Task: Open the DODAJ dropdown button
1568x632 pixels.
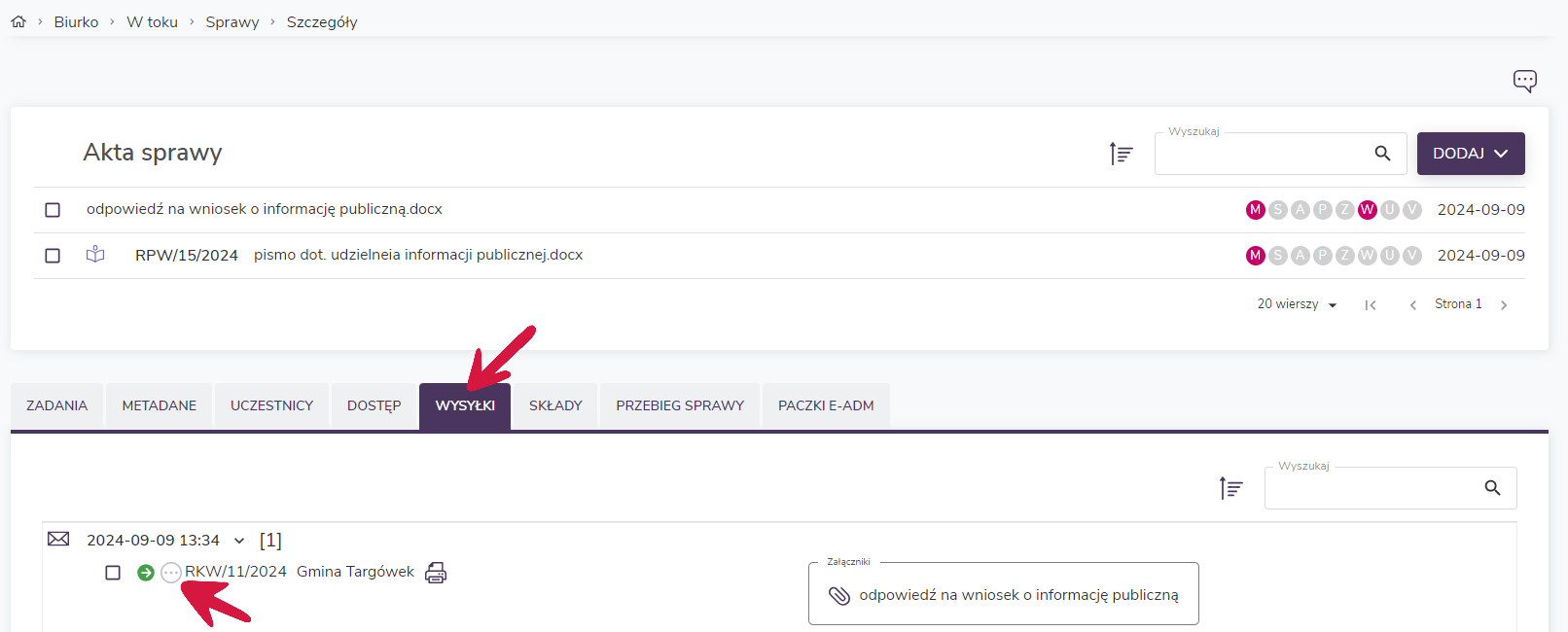Action: click(1470, 154)
